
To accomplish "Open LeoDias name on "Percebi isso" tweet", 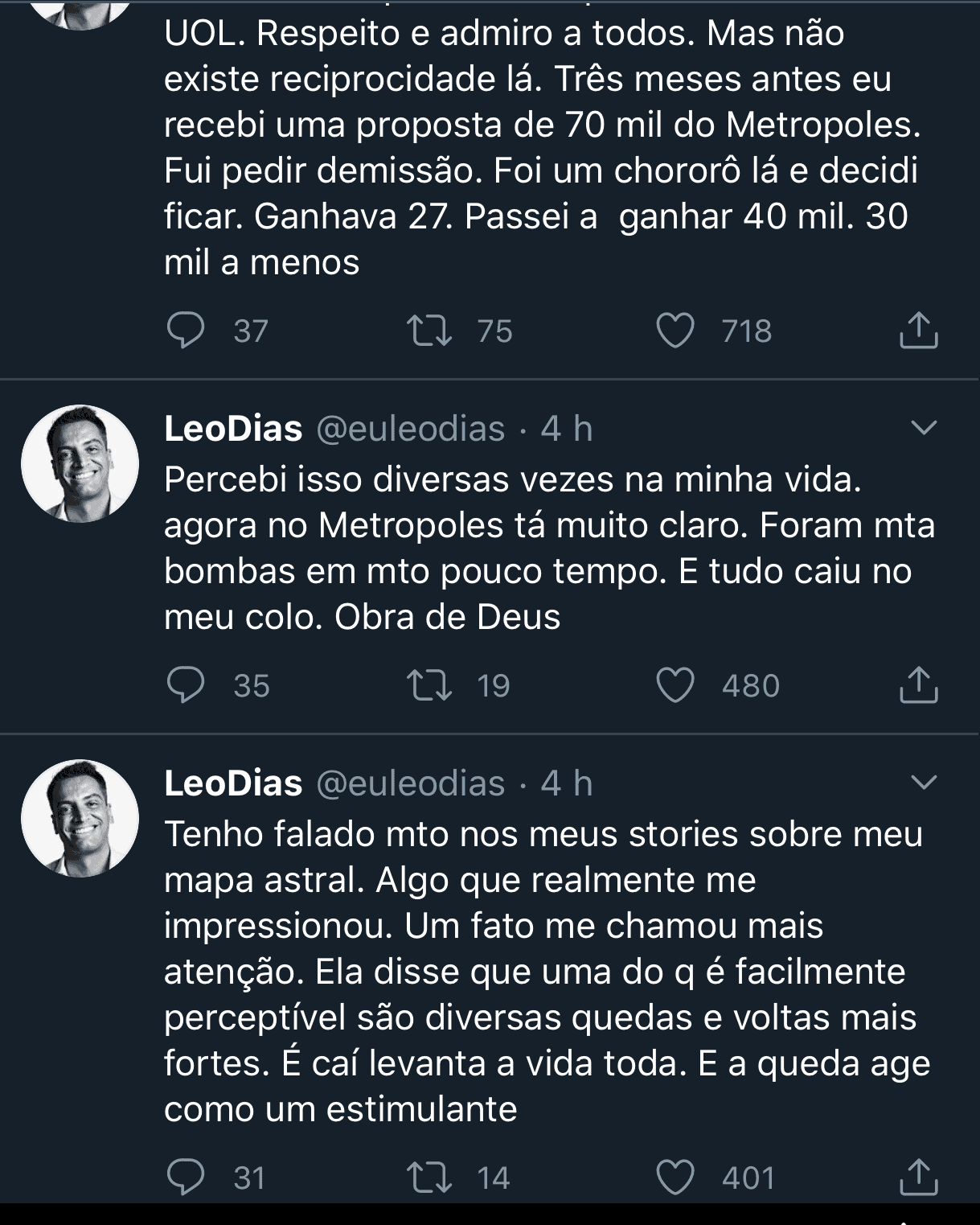I will [x=233, y=429].
